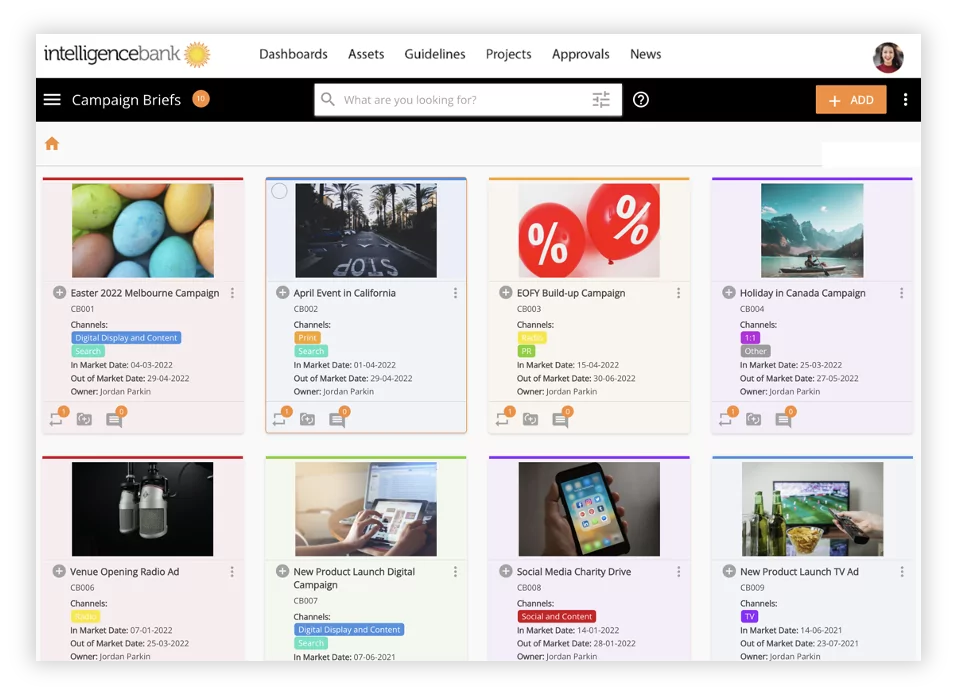Click the workflow arrows icon on April Event card
The height and width of the screenshot is (696, 956).
click(279, 419)
